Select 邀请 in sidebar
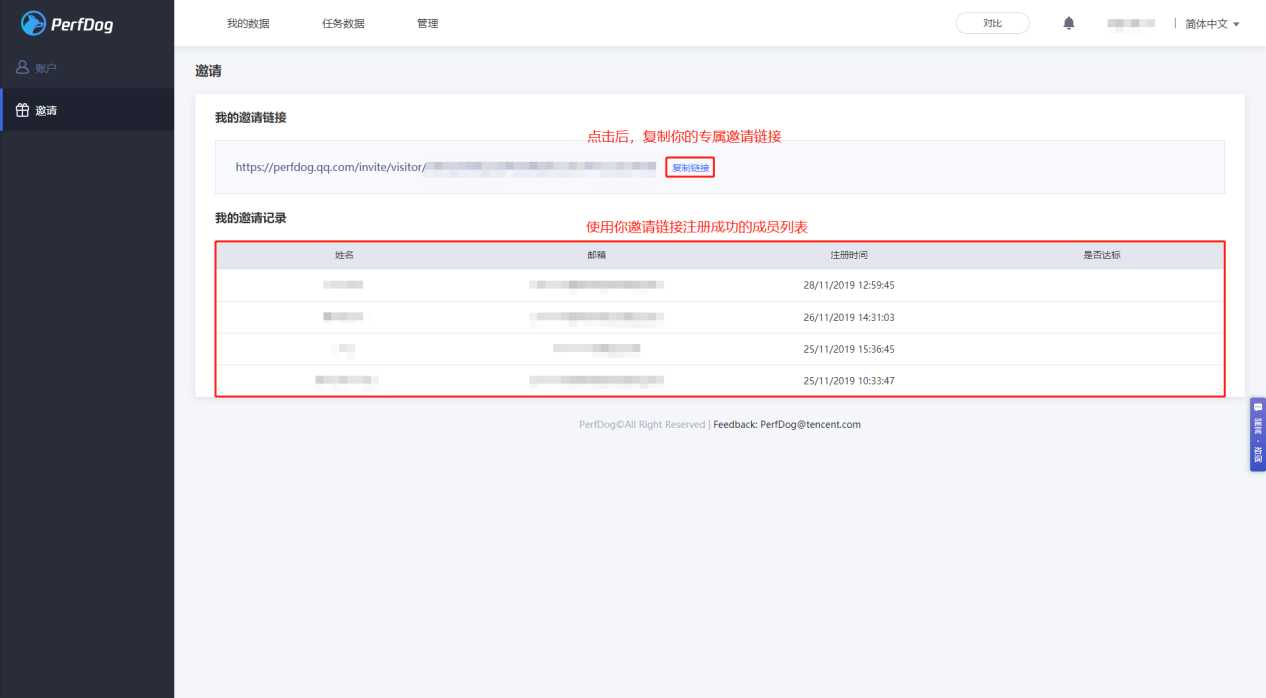 [x=87, y=110]
